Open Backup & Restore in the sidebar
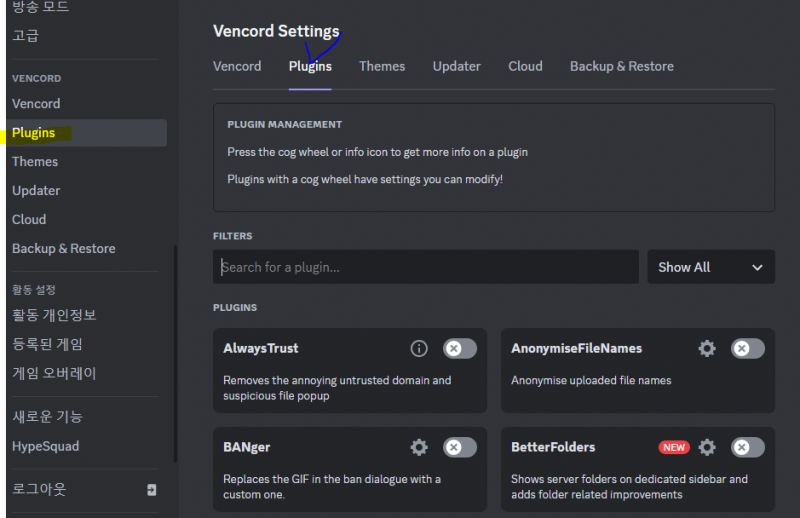Viewport: 800px width, 518px height. pos(64,249)
